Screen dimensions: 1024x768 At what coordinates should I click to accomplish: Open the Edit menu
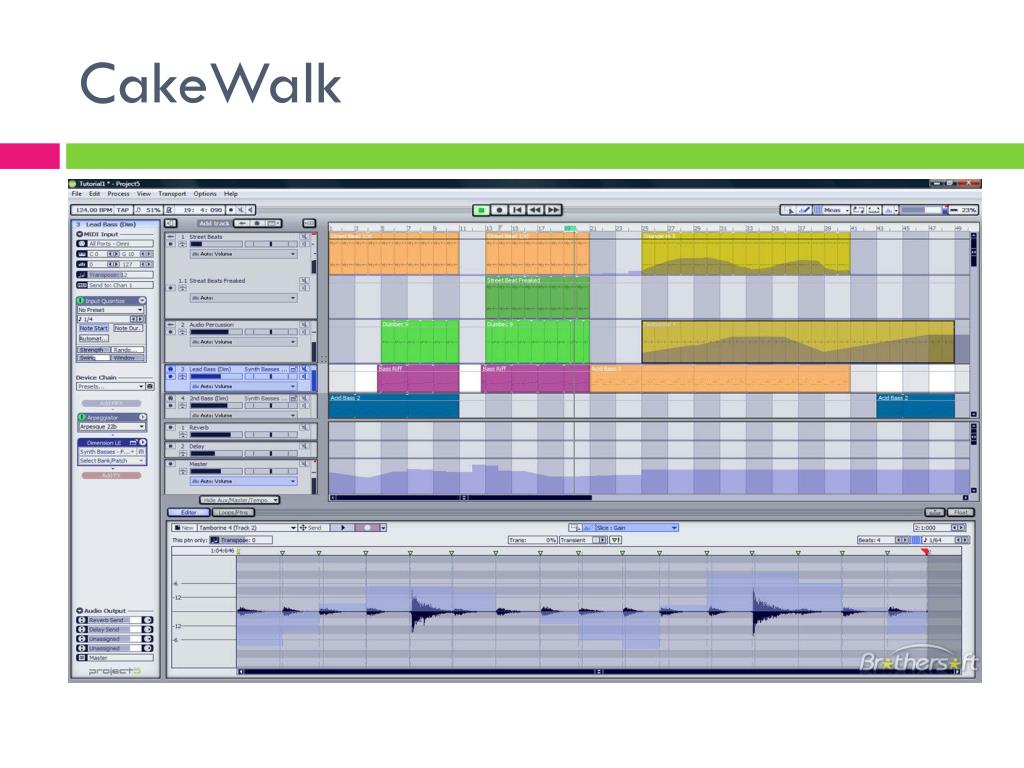95,194
